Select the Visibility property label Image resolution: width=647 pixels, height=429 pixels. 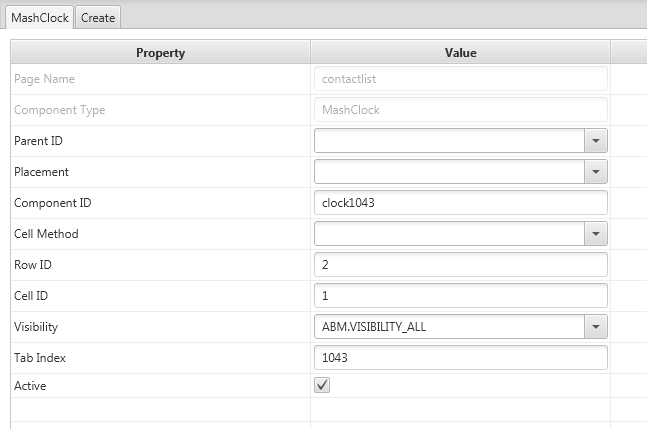(36, 326)
